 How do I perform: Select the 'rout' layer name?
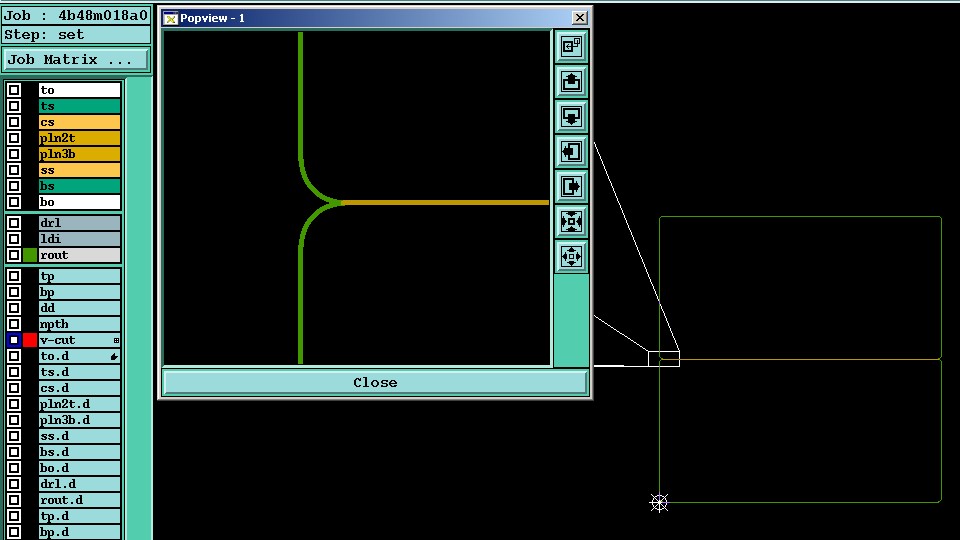(80, 255)
